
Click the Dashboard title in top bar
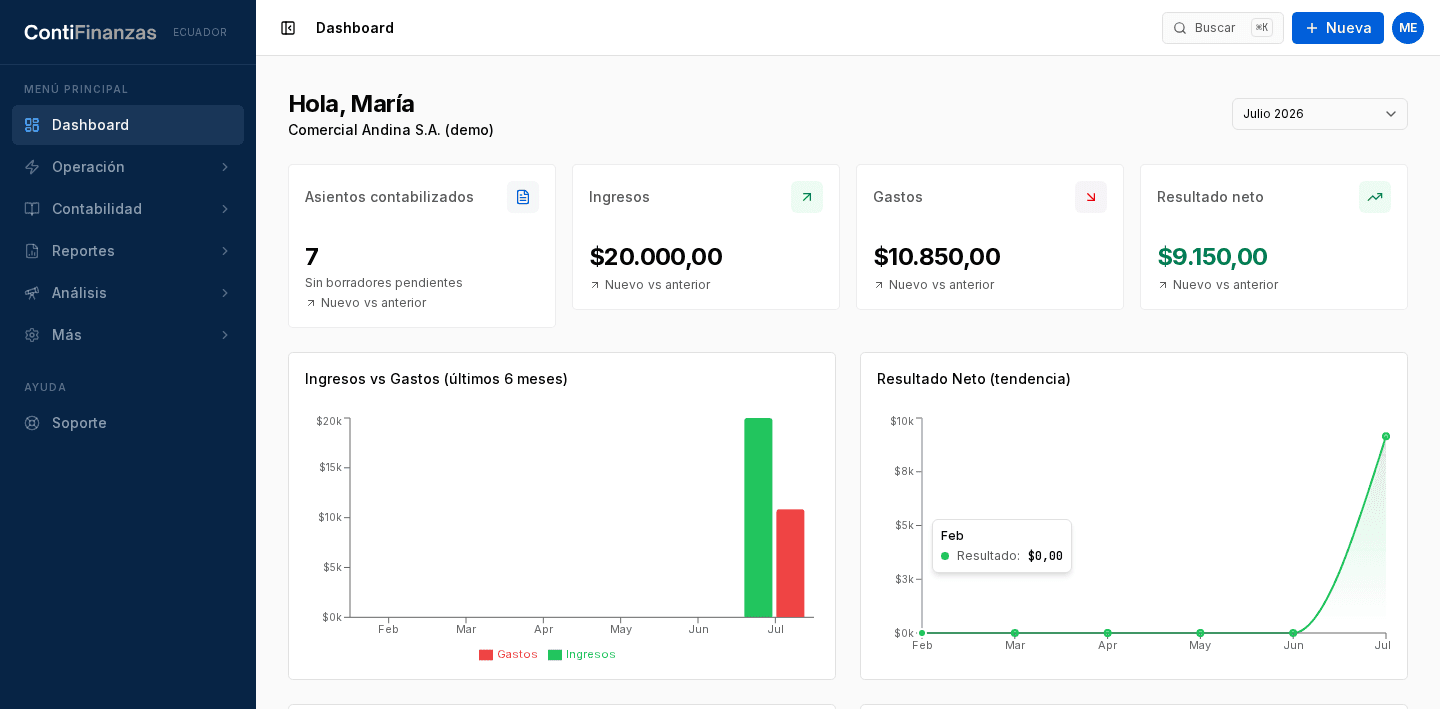pos(355,28)
